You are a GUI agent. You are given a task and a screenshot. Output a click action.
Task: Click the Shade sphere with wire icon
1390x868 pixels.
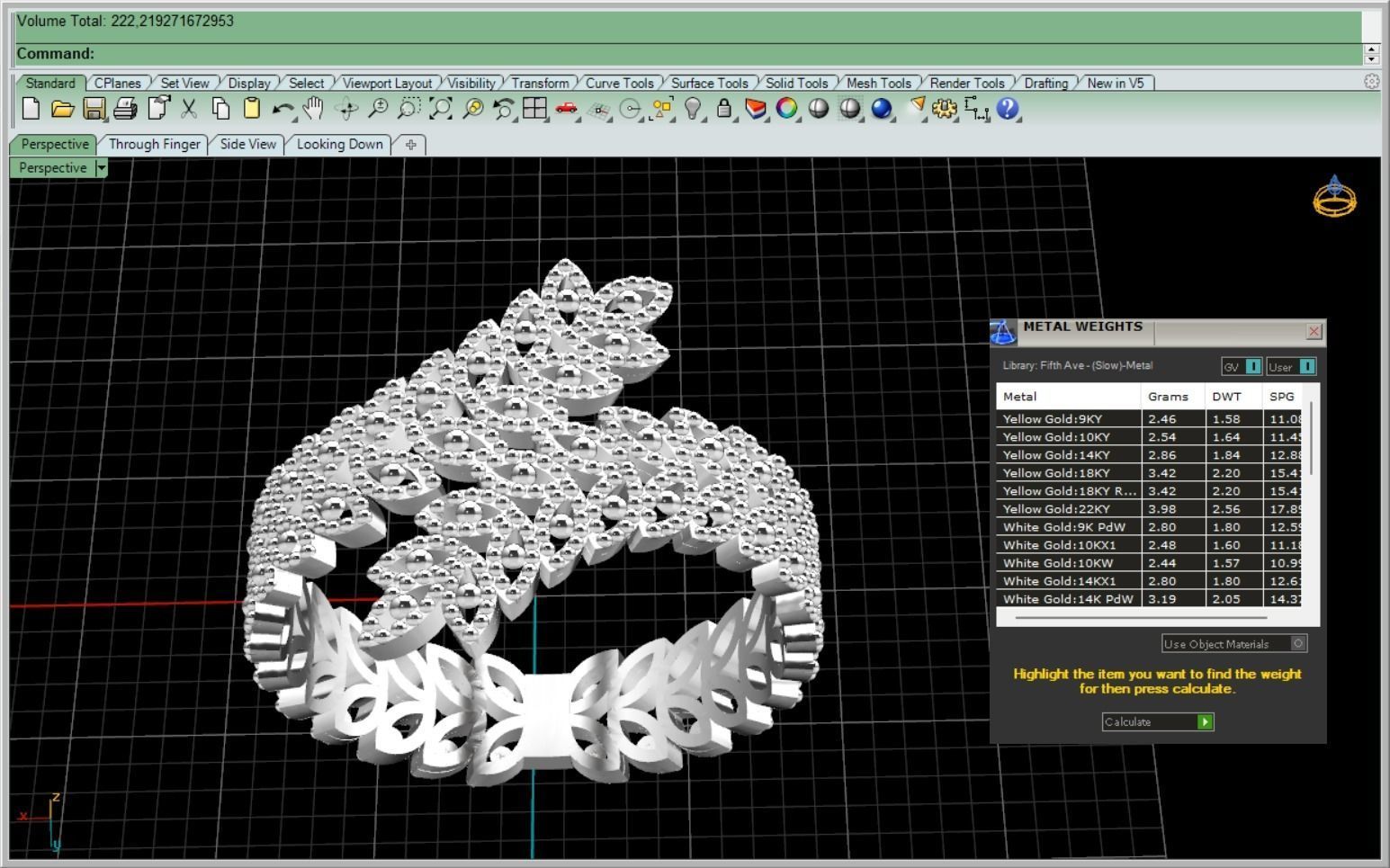[850, 109]
